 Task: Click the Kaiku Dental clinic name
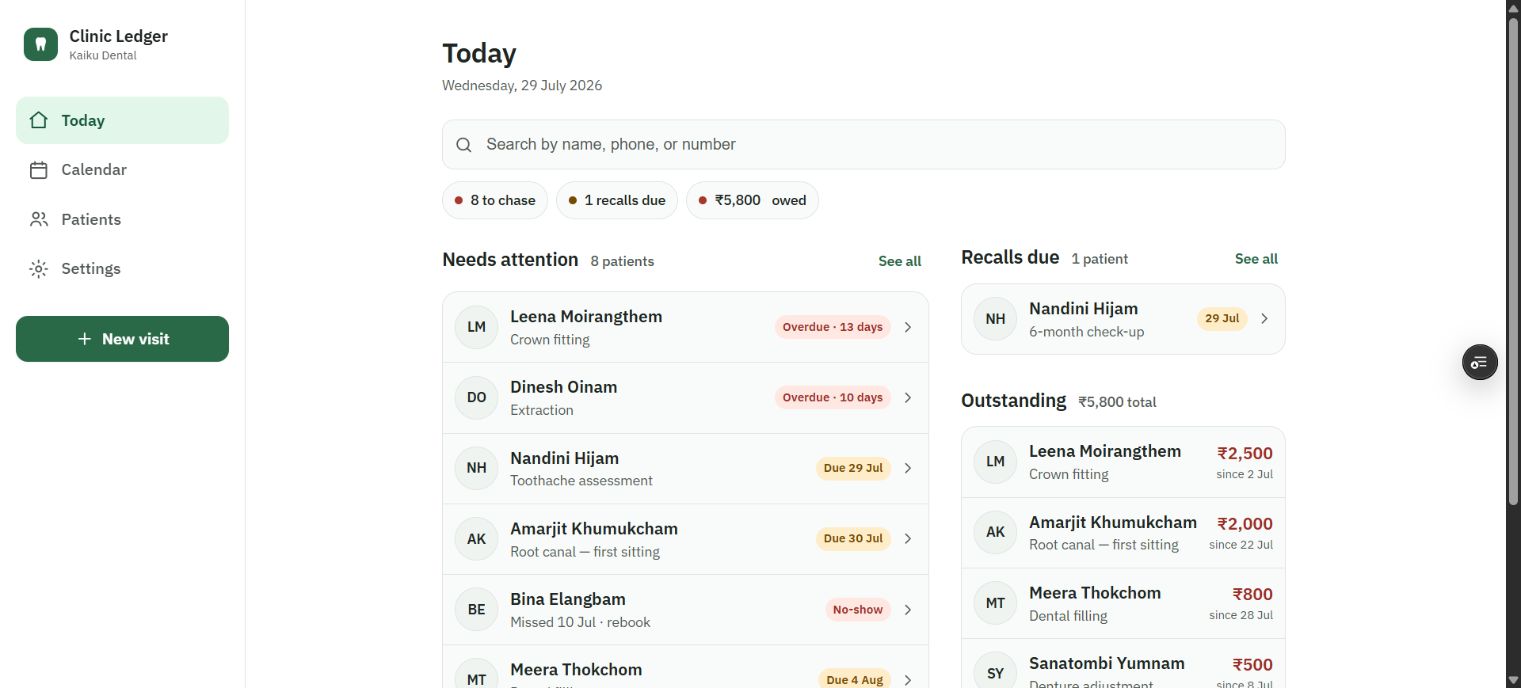pos(103,56)
